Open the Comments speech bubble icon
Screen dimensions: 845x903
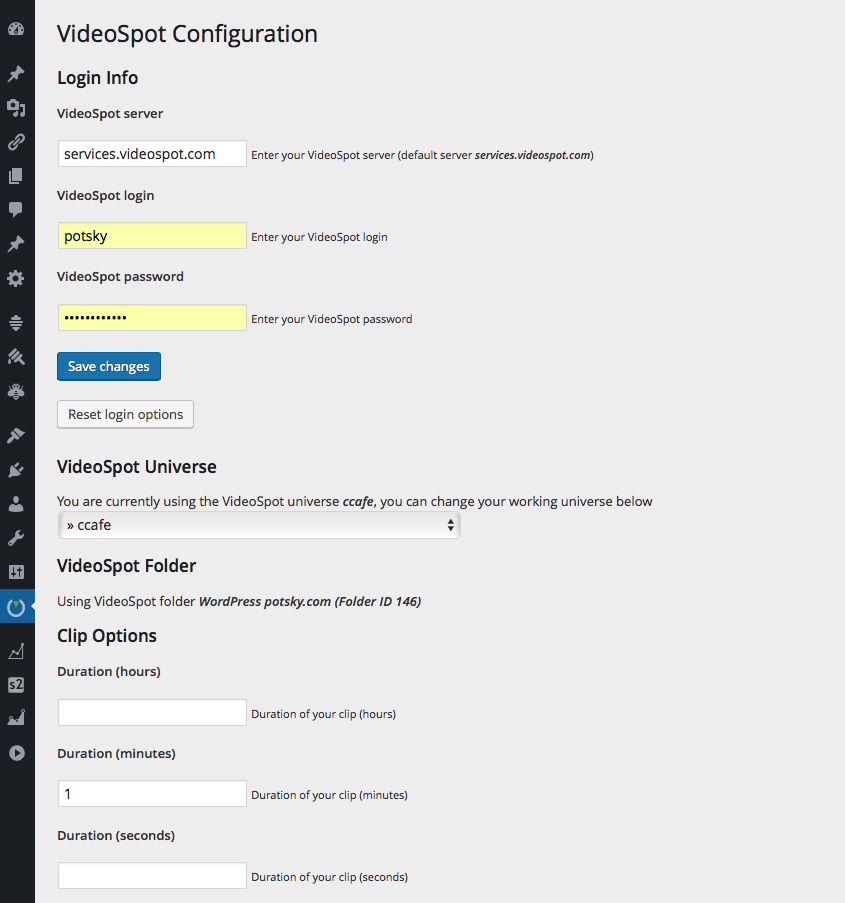[16, 210]
